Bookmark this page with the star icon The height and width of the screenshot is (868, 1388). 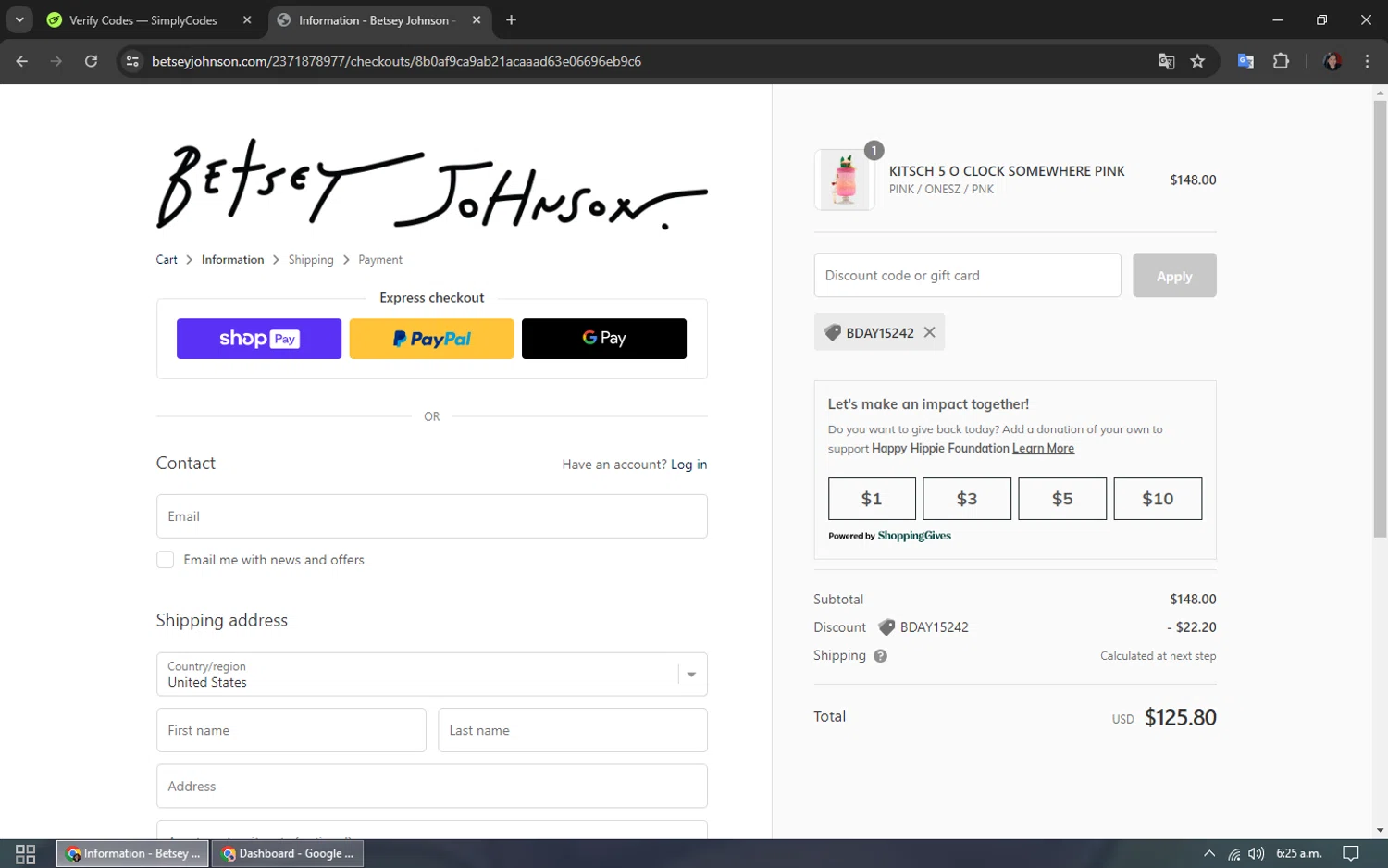(x=1197, y=61)
